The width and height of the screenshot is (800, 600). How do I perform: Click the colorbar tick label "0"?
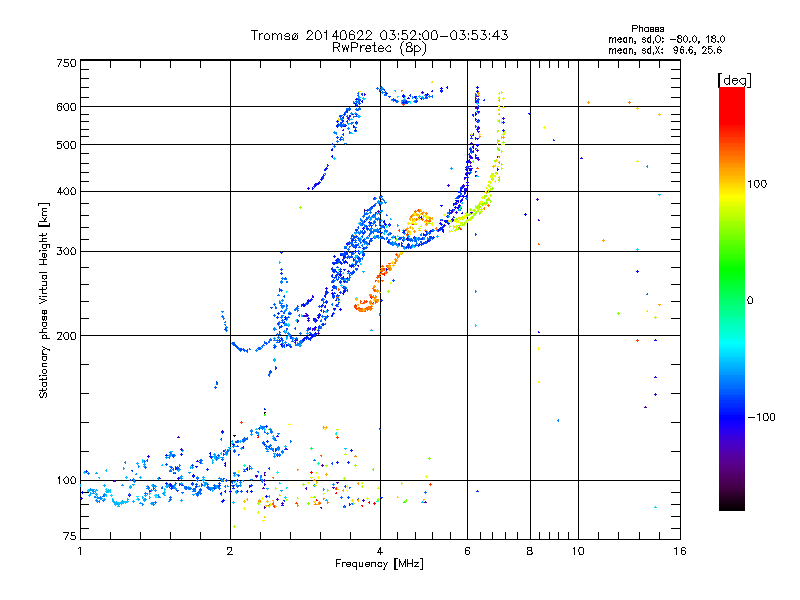[x=750, y=300]
